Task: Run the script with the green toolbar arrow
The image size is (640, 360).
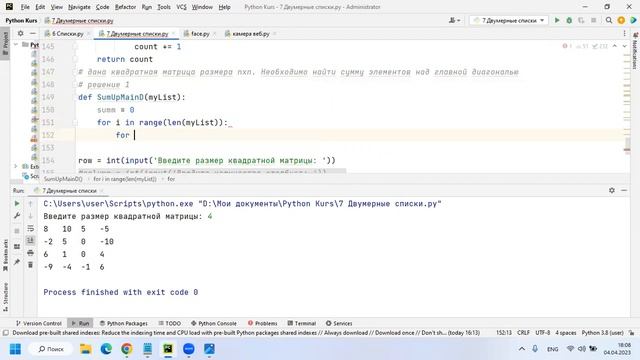Action: point(557,20)
